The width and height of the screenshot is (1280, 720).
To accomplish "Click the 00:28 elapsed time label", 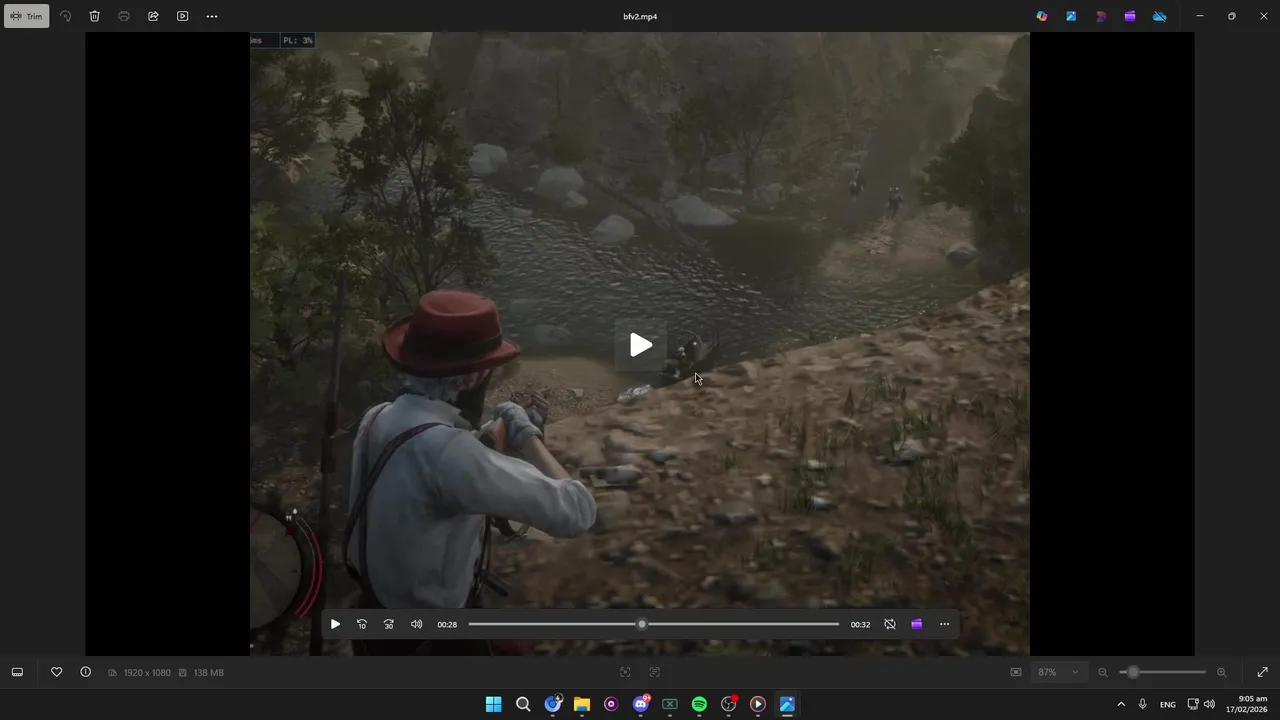I will tap(447, 624).
